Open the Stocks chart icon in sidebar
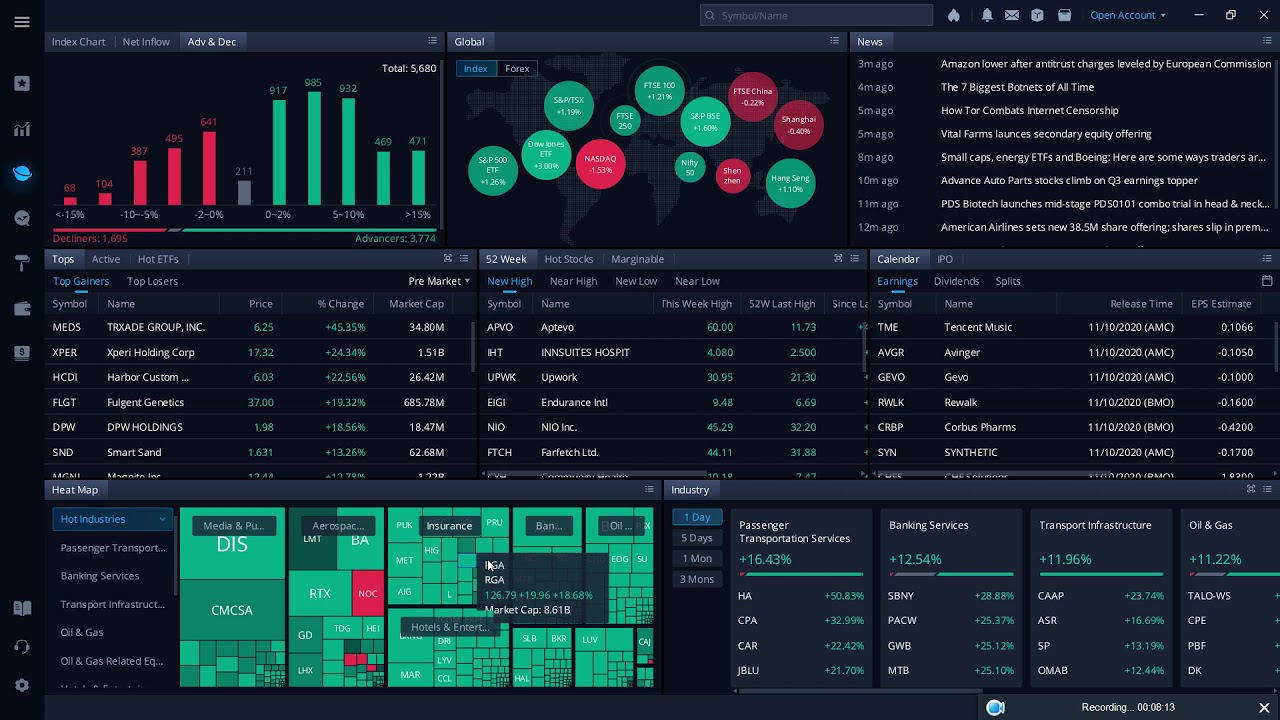The width and height of the screenshot is (1280, 720). [22, 129]
